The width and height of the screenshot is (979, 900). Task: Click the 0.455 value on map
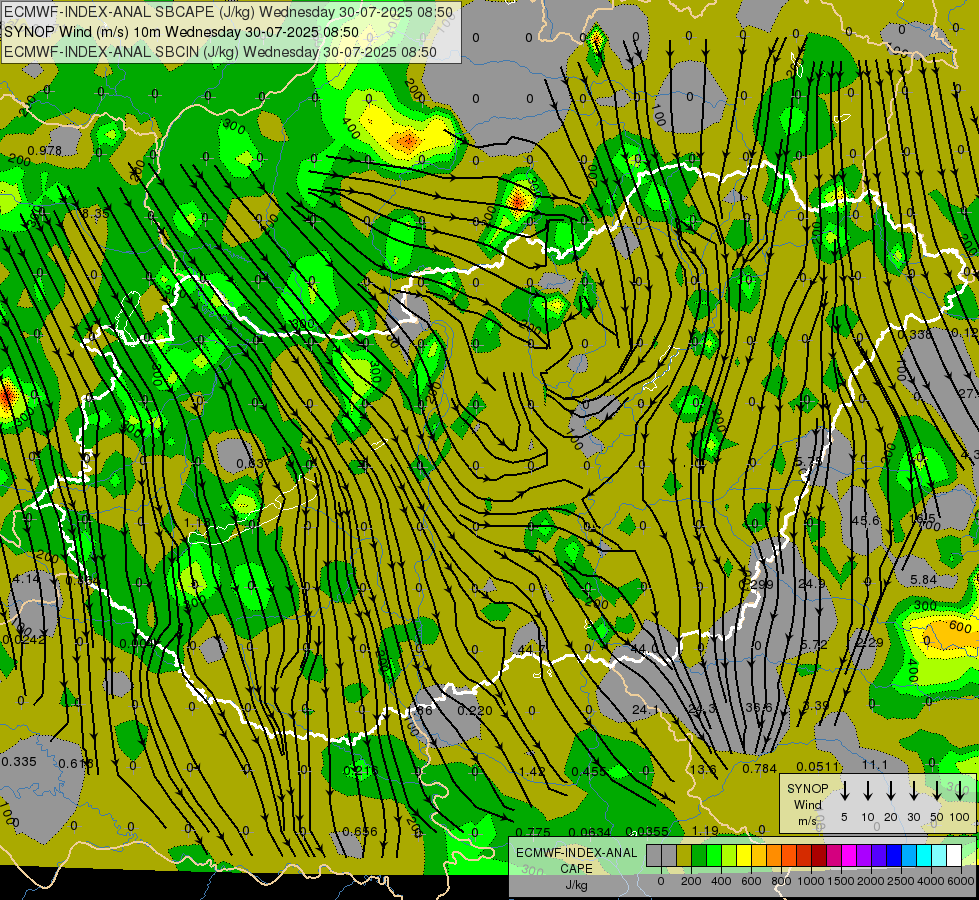pyautogui.click(x=589, y=771)
